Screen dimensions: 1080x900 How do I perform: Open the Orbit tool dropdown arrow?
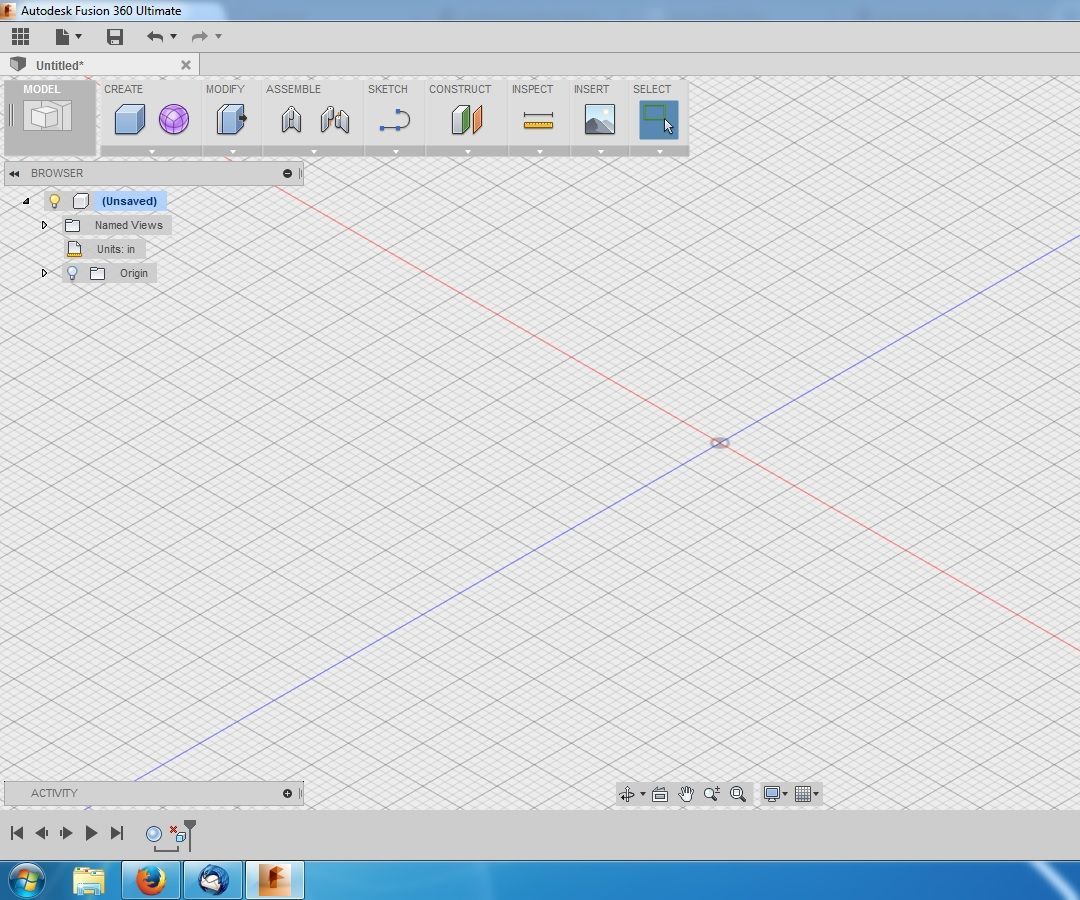tap(641, 793)
